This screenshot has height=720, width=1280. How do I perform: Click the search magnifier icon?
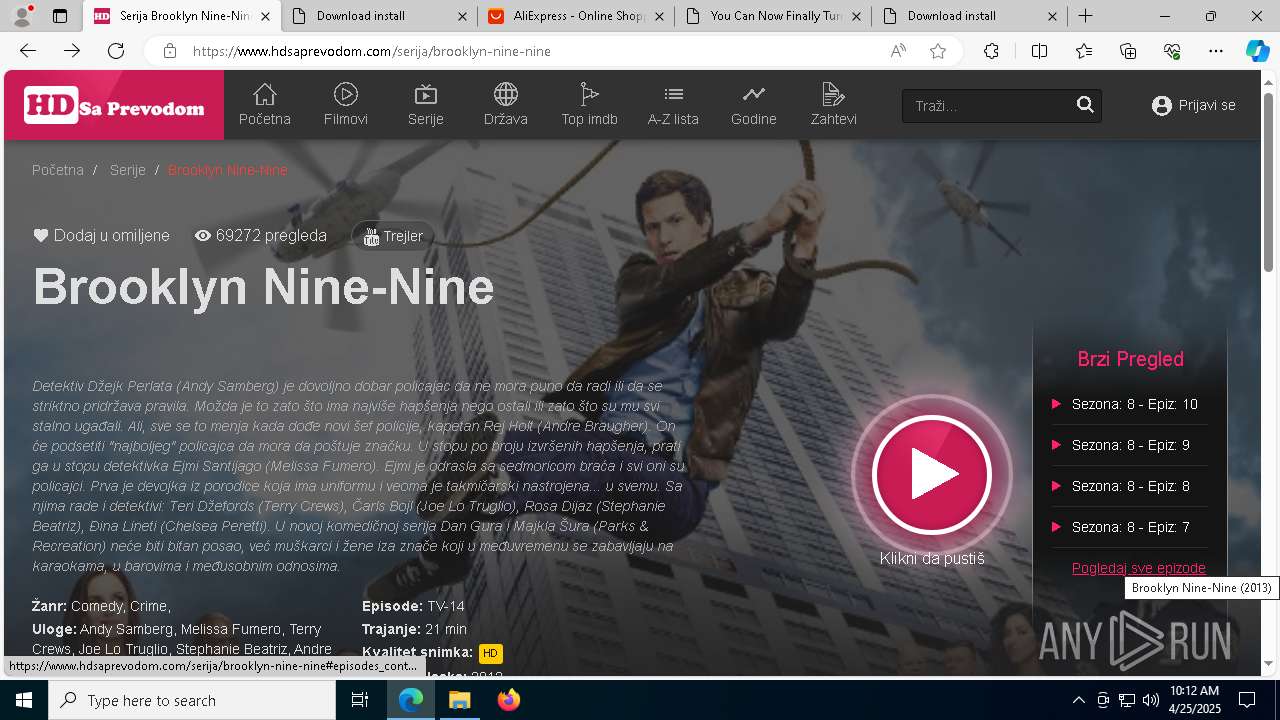(1085, 105)
